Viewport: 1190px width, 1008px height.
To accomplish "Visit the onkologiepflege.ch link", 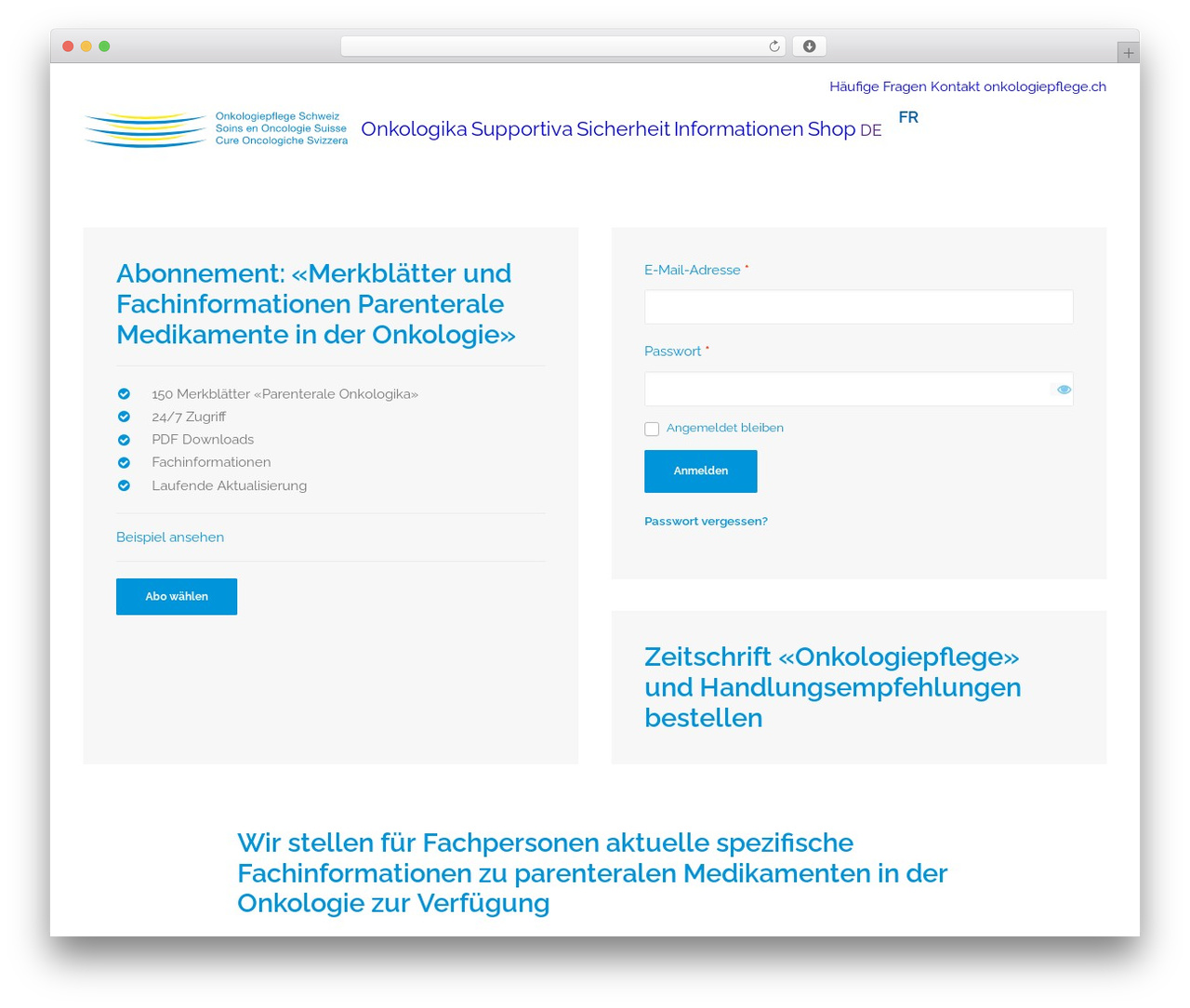I will (1045, 86).
